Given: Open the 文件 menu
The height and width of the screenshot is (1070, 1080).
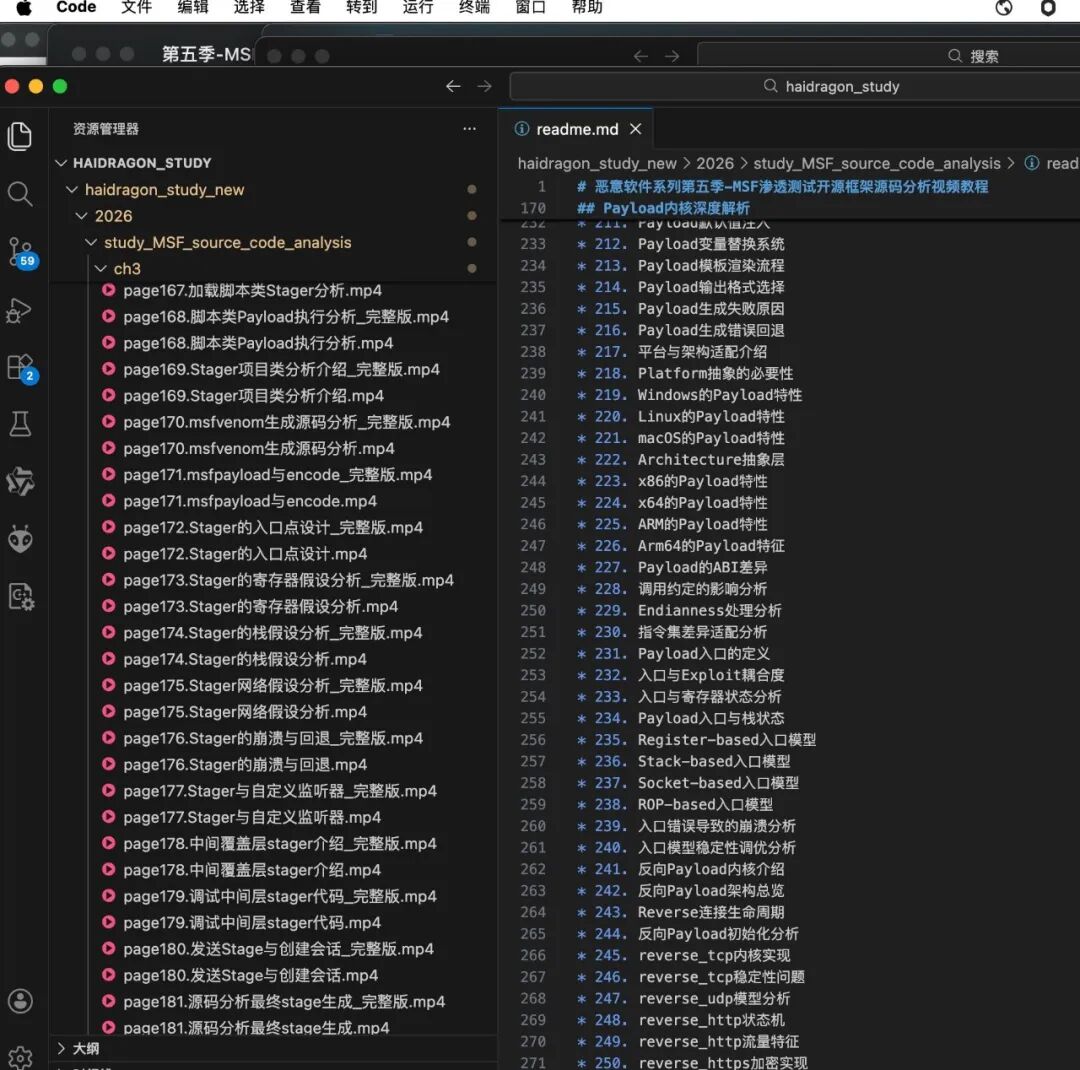Looking at the screenshot, I should 136,8.
